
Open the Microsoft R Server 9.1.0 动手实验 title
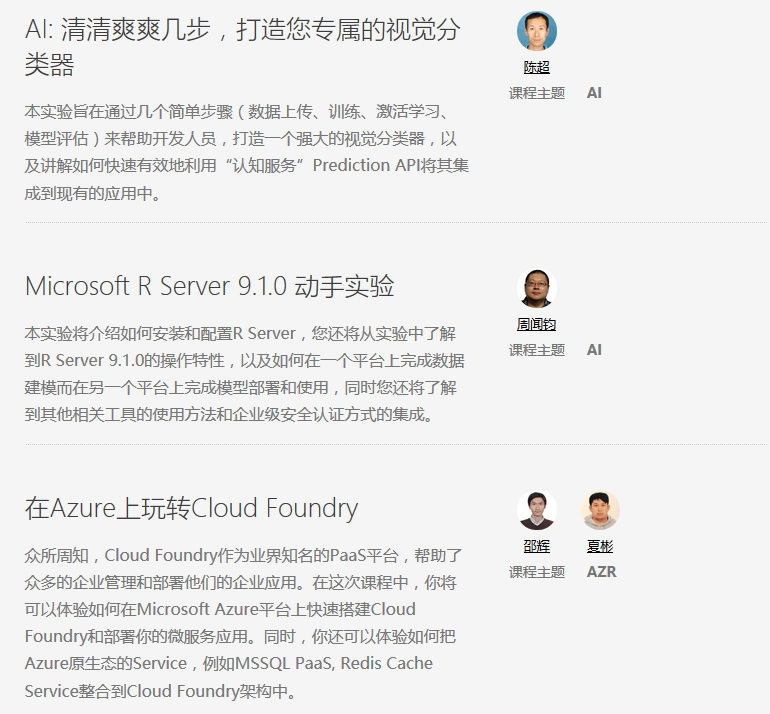(210, 286)
